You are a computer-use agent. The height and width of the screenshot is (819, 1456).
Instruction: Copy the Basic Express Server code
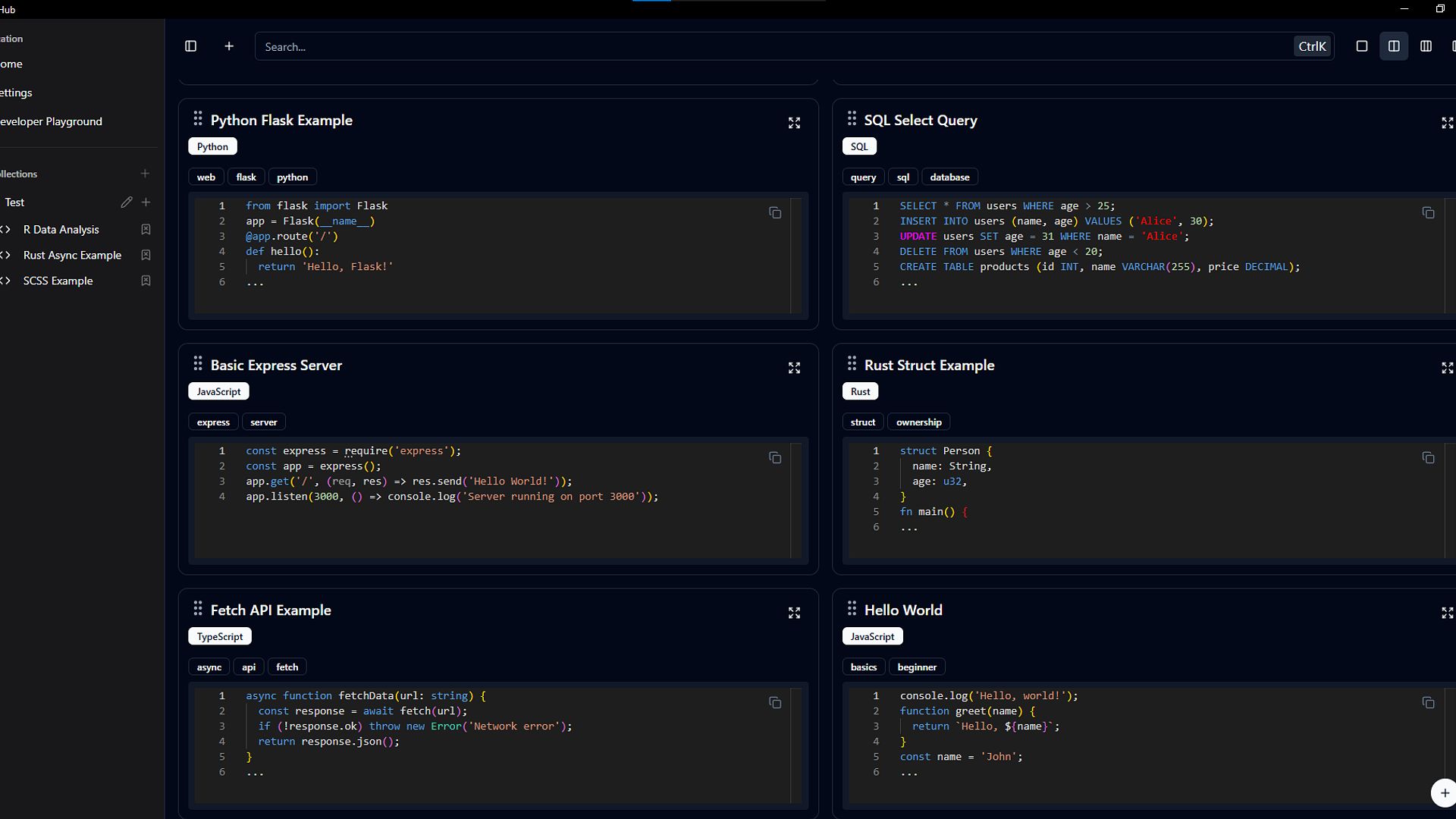click(x=775, y=458)
